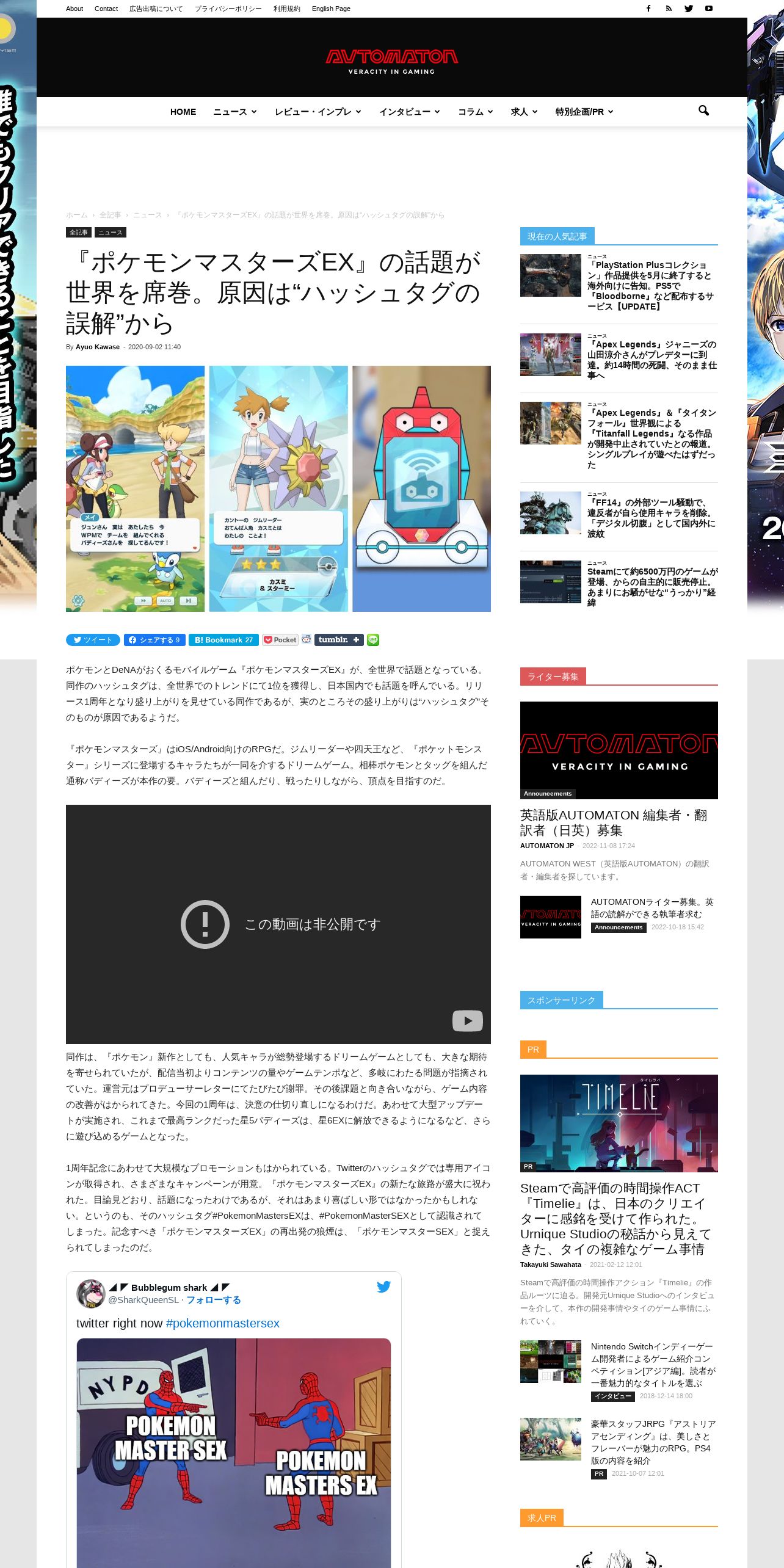
Task: Open the #pokemonmastersex hashtag link
Action: pos(223,1323)
